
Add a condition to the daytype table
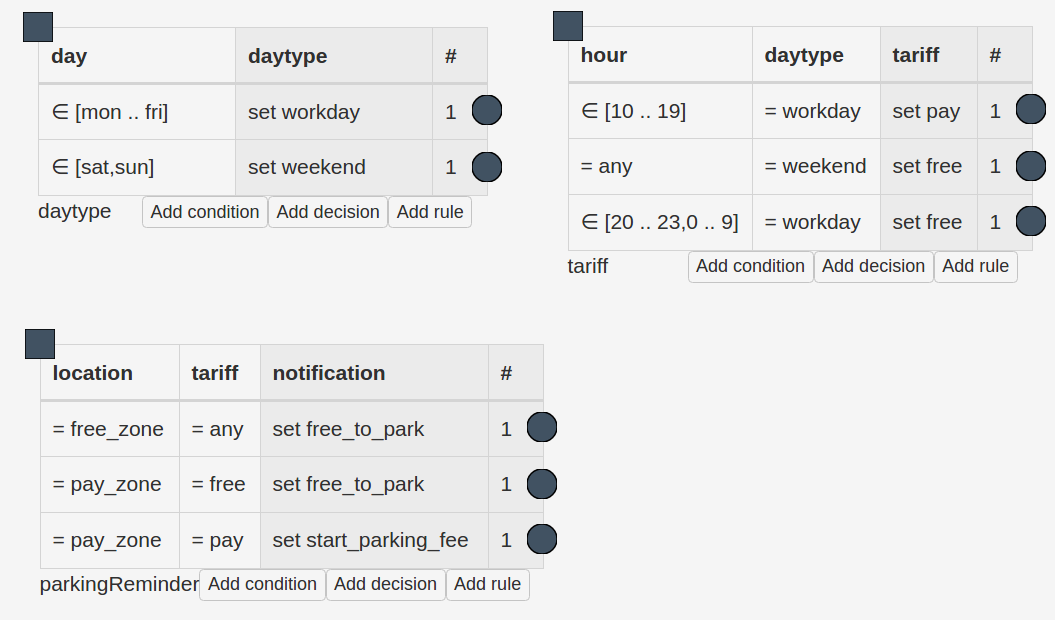tap(205, 212)
